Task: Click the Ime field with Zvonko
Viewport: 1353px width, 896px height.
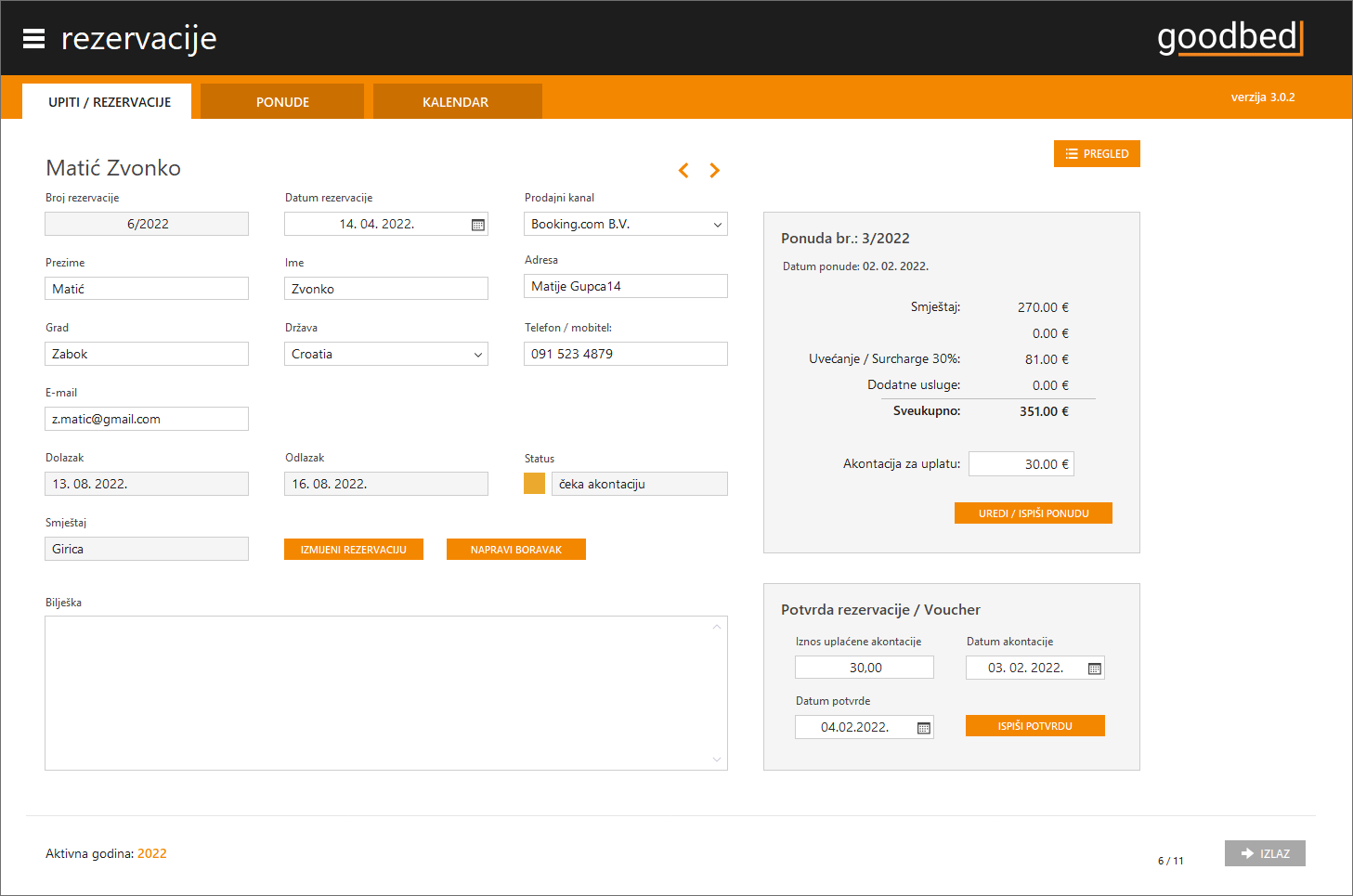Action: [386, 289]
